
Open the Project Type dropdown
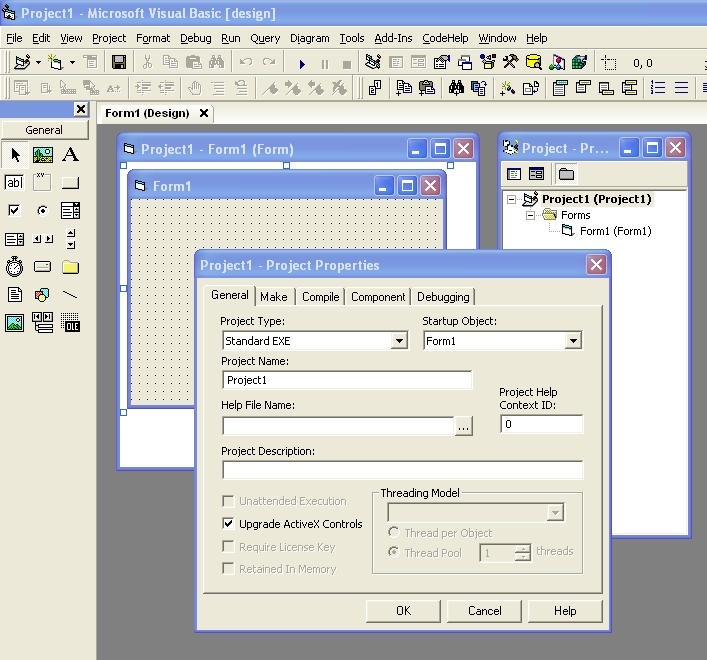(399, 341)
